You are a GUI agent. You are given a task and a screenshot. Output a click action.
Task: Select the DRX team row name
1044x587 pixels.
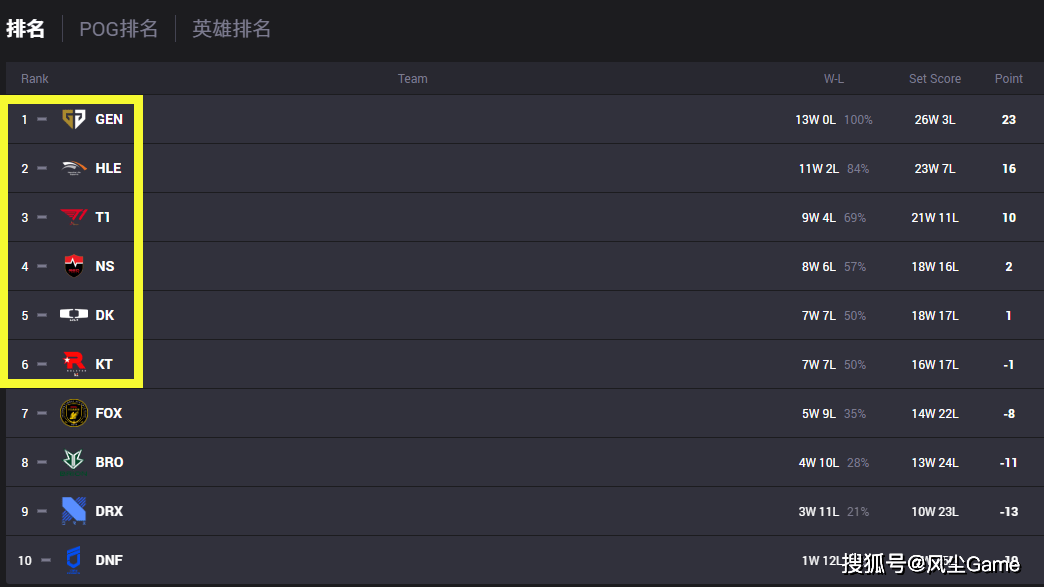pyautogui.click(x=109, y=511)
